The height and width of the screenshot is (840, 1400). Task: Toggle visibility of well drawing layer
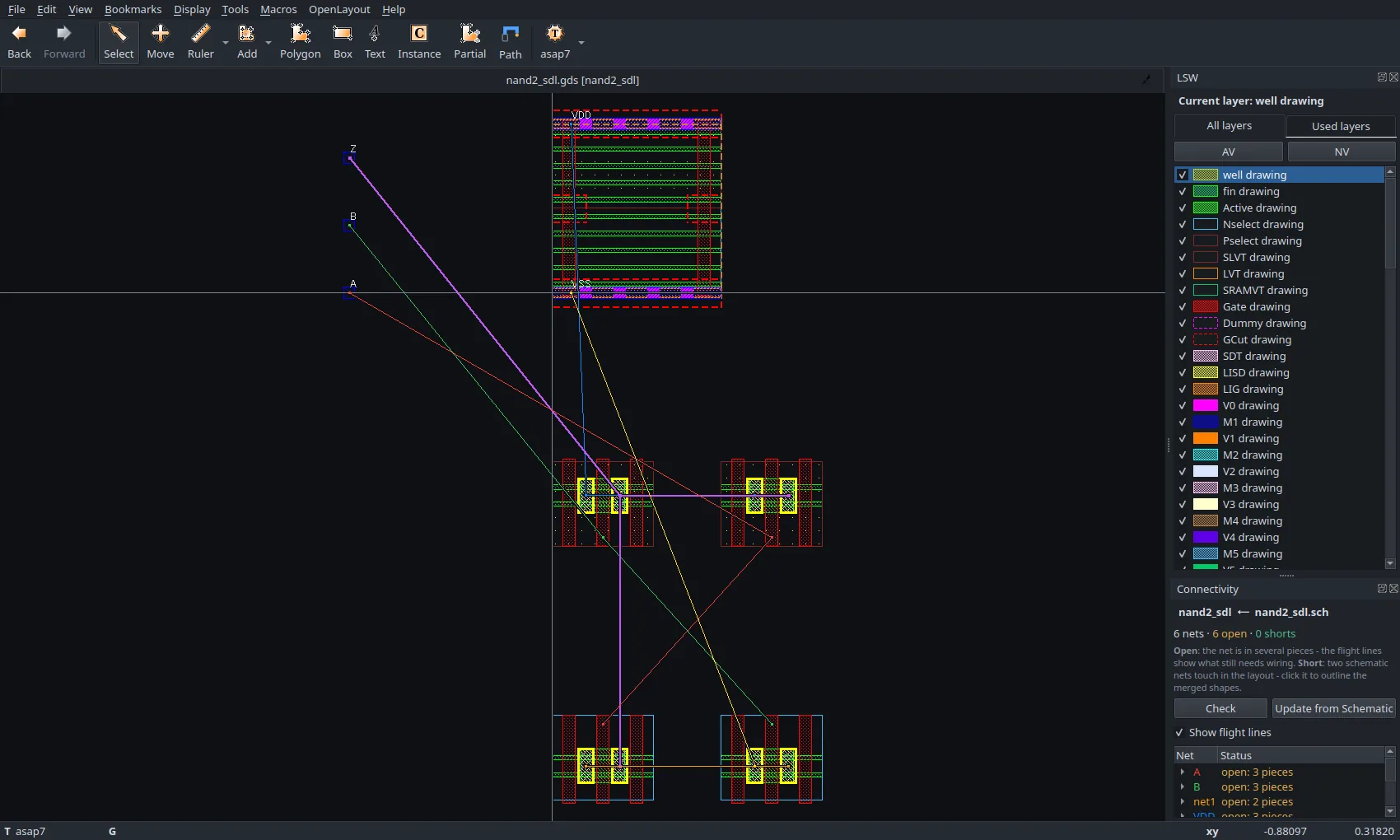pyautogui.click(x=1183, y=175)
